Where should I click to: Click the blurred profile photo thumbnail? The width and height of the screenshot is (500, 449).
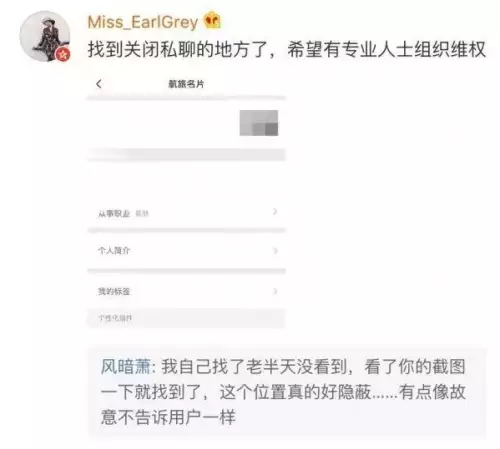pyautogui.click(x=259, y=123)
